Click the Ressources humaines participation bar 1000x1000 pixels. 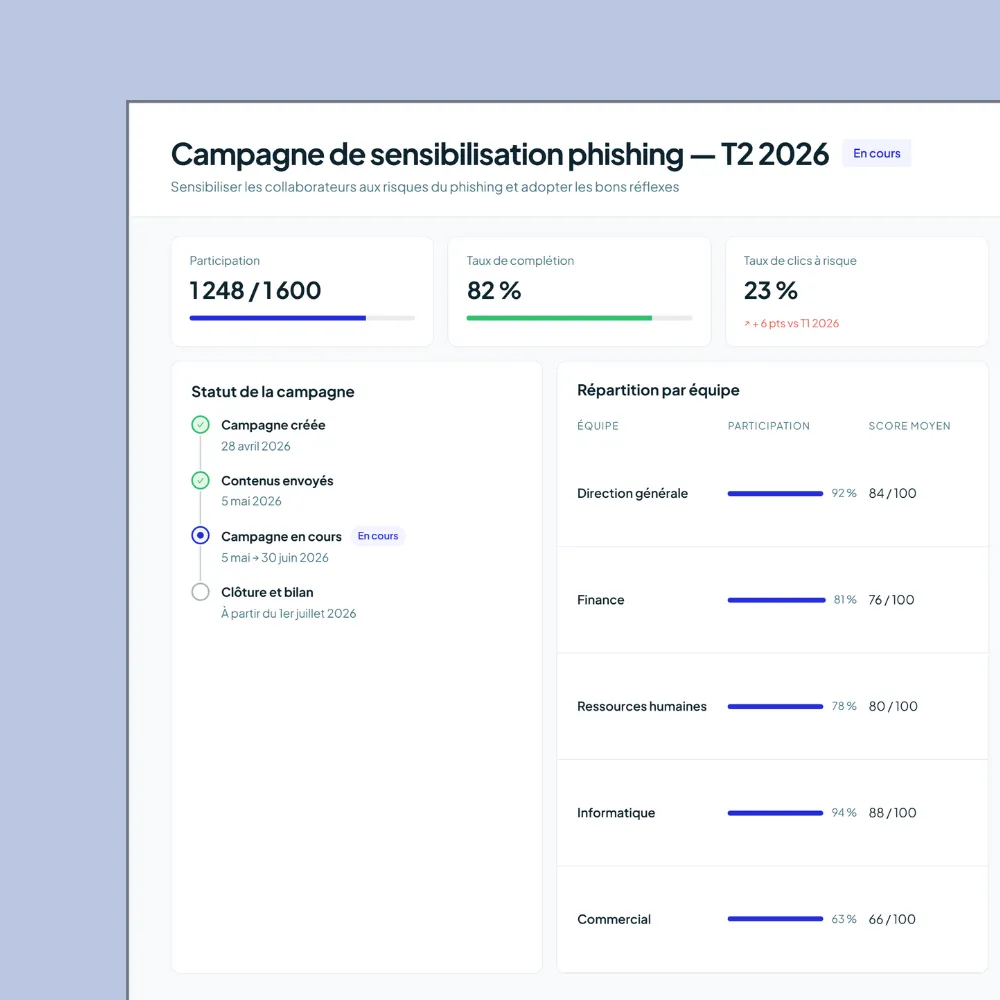tap(776, 707)
